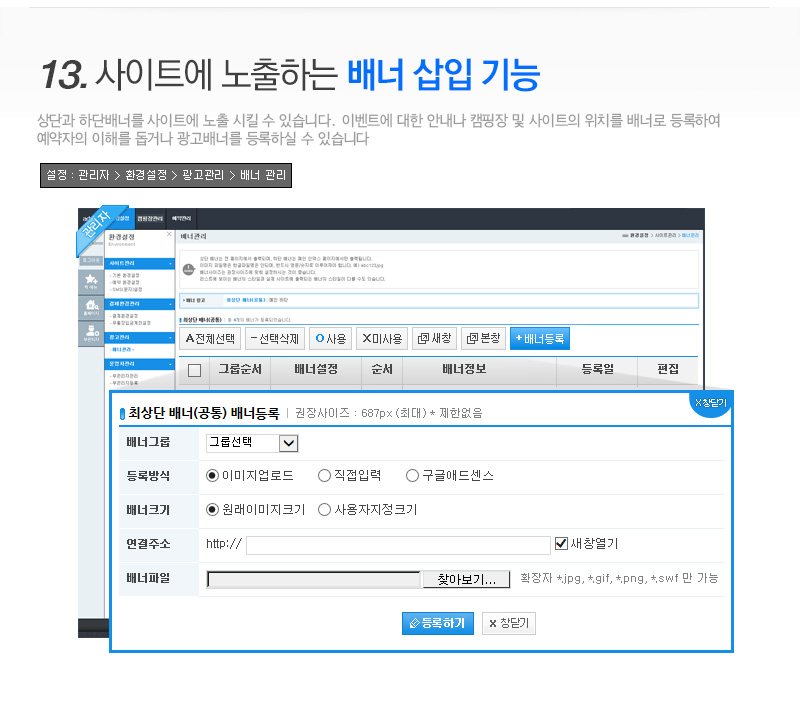Select 최상단 배너(공통) banner tab
The height and width of the screenshot is (704, 800).
245,300
